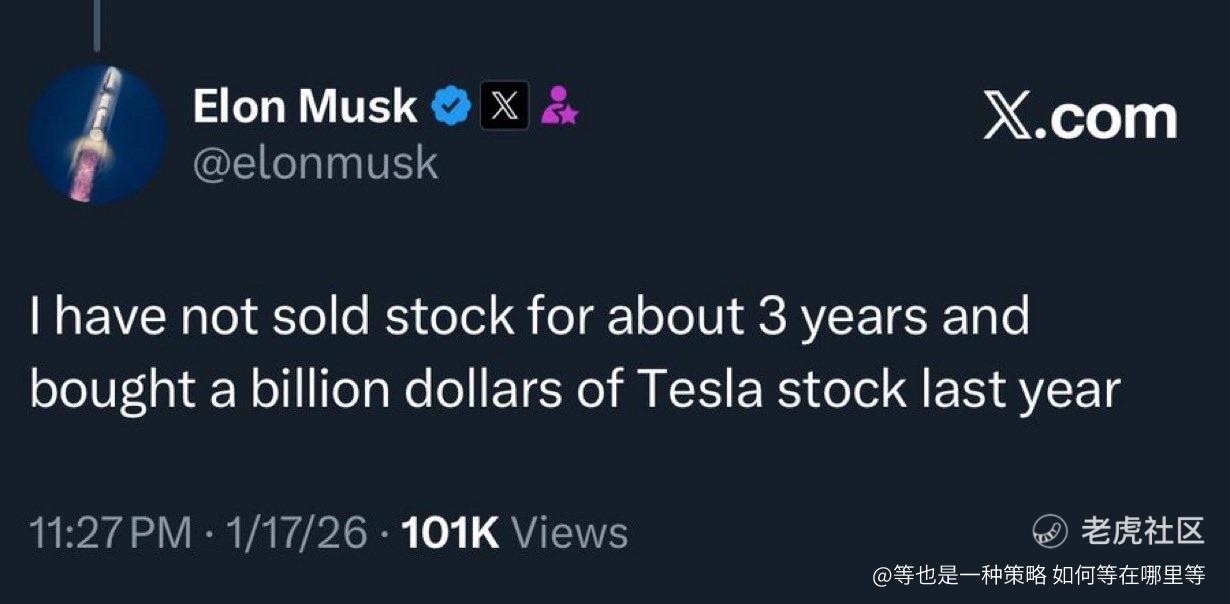The width and height of the screenshot is (1230, 604).
Task: Click the 老虎社区 tiger logo icon
Action: [1049, 531]
